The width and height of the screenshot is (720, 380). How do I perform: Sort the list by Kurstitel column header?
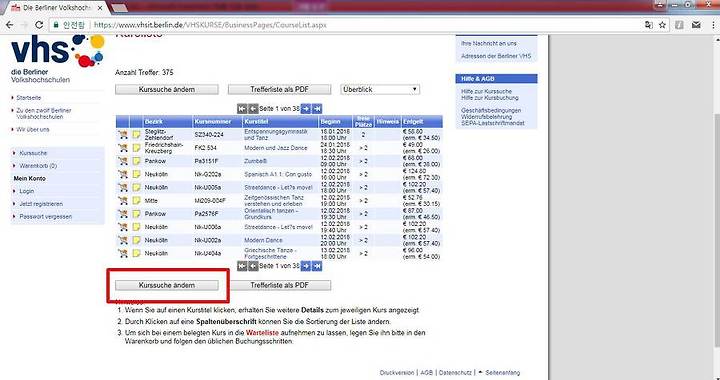256,122
